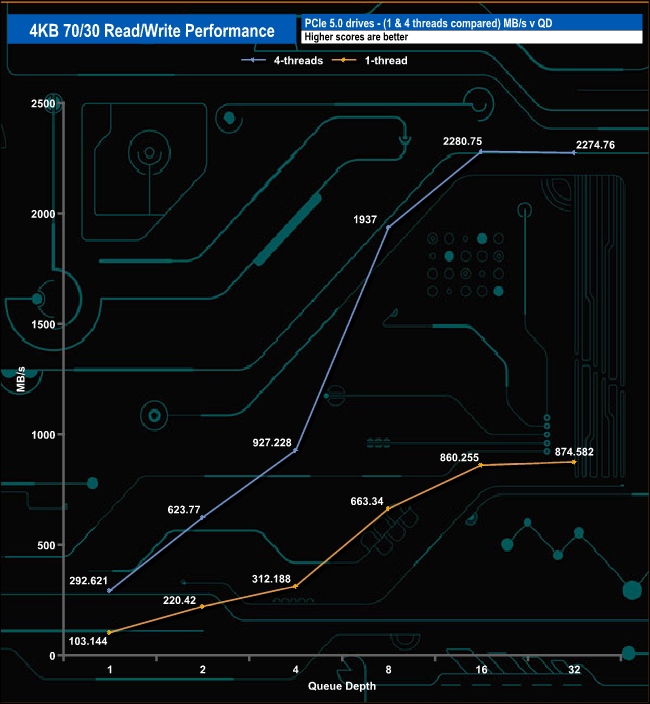Click the PCIe 5.0 drives subtitle bar
Image resolution: width=650 pixels, height=704 pixels.
point(471,23)
